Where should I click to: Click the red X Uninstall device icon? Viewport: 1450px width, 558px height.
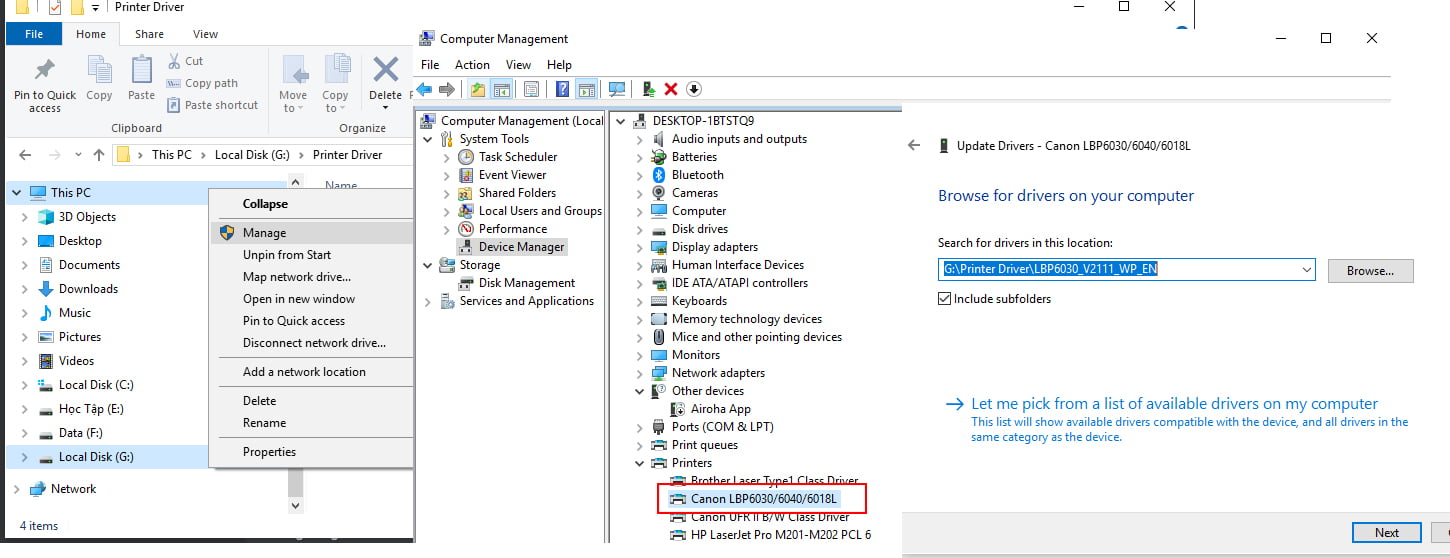coord(671,89)
